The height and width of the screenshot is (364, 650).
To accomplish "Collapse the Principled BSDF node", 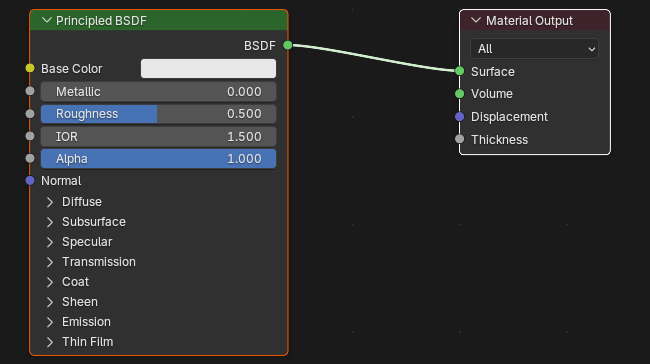I will coord(47,20).
